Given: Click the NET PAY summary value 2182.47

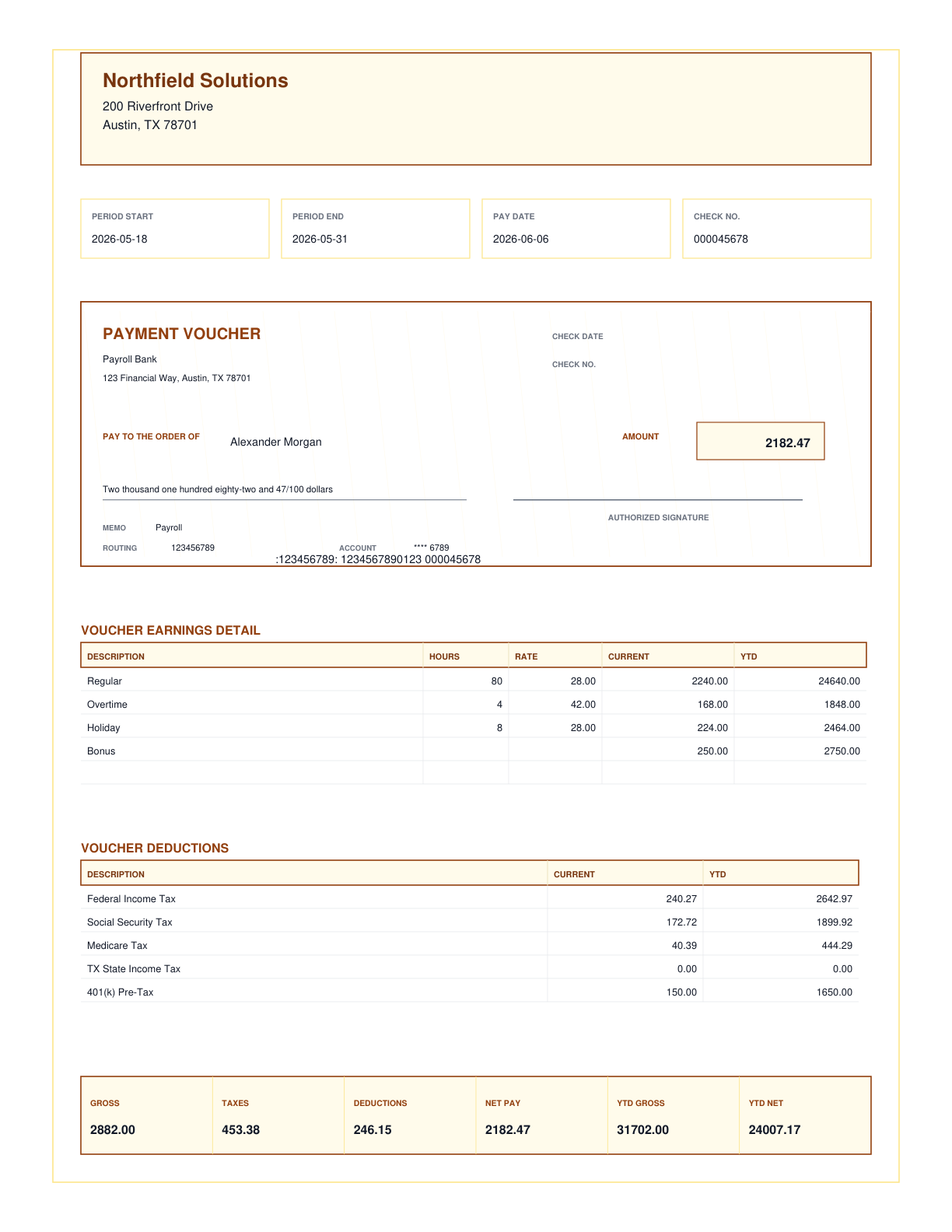Looking at the screenshot, I should 508,1130.
